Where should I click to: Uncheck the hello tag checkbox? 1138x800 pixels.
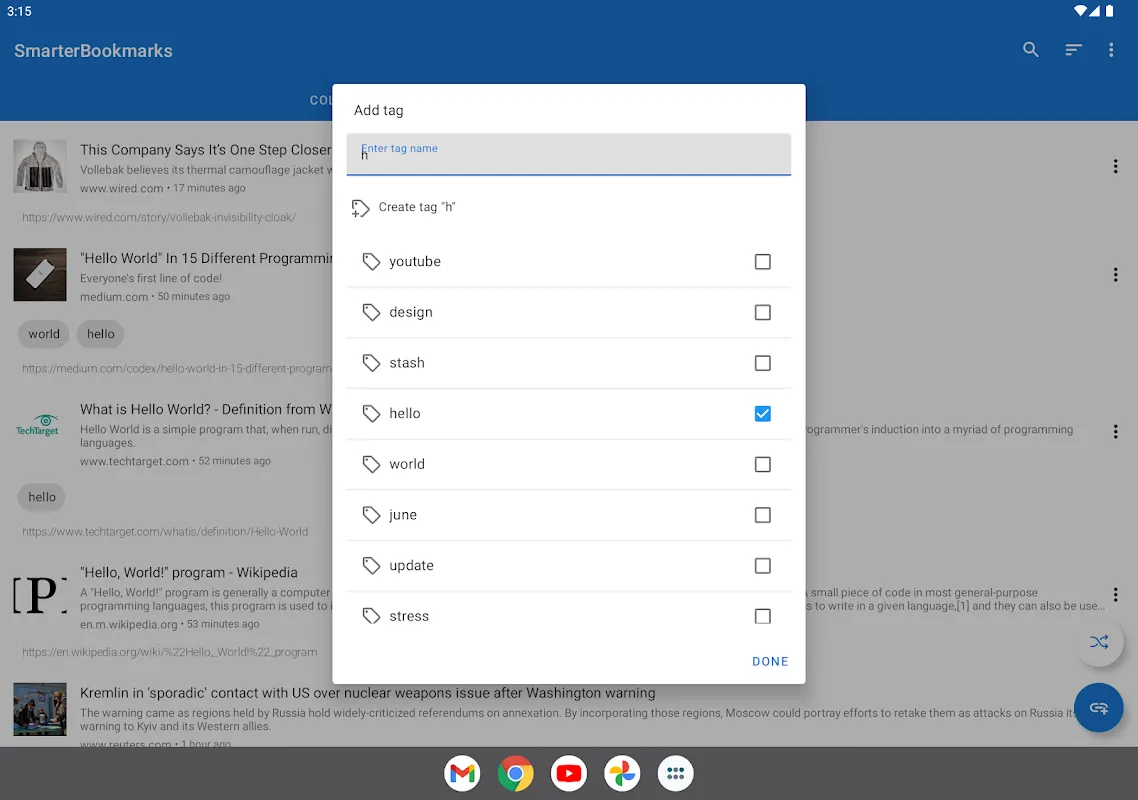(x=762, y=414)
